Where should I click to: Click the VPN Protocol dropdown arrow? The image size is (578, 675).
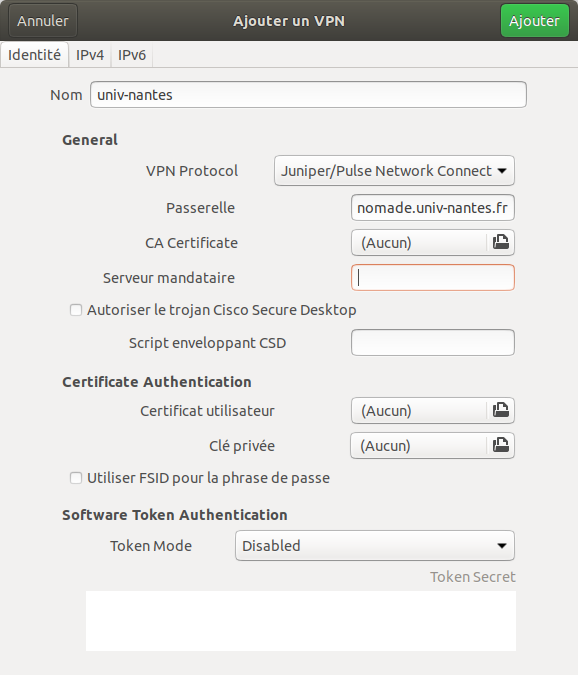point(502,171)
